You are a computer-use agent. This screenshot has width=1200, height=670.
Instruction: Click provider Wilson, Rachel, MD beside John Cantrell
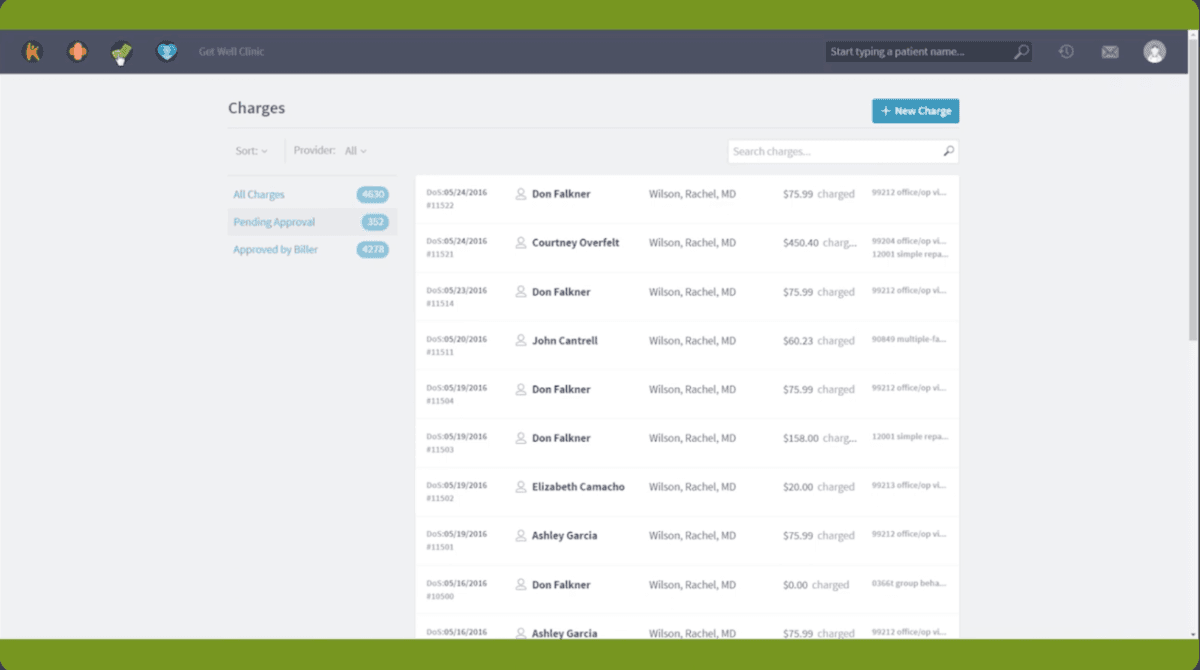point(692,341)
